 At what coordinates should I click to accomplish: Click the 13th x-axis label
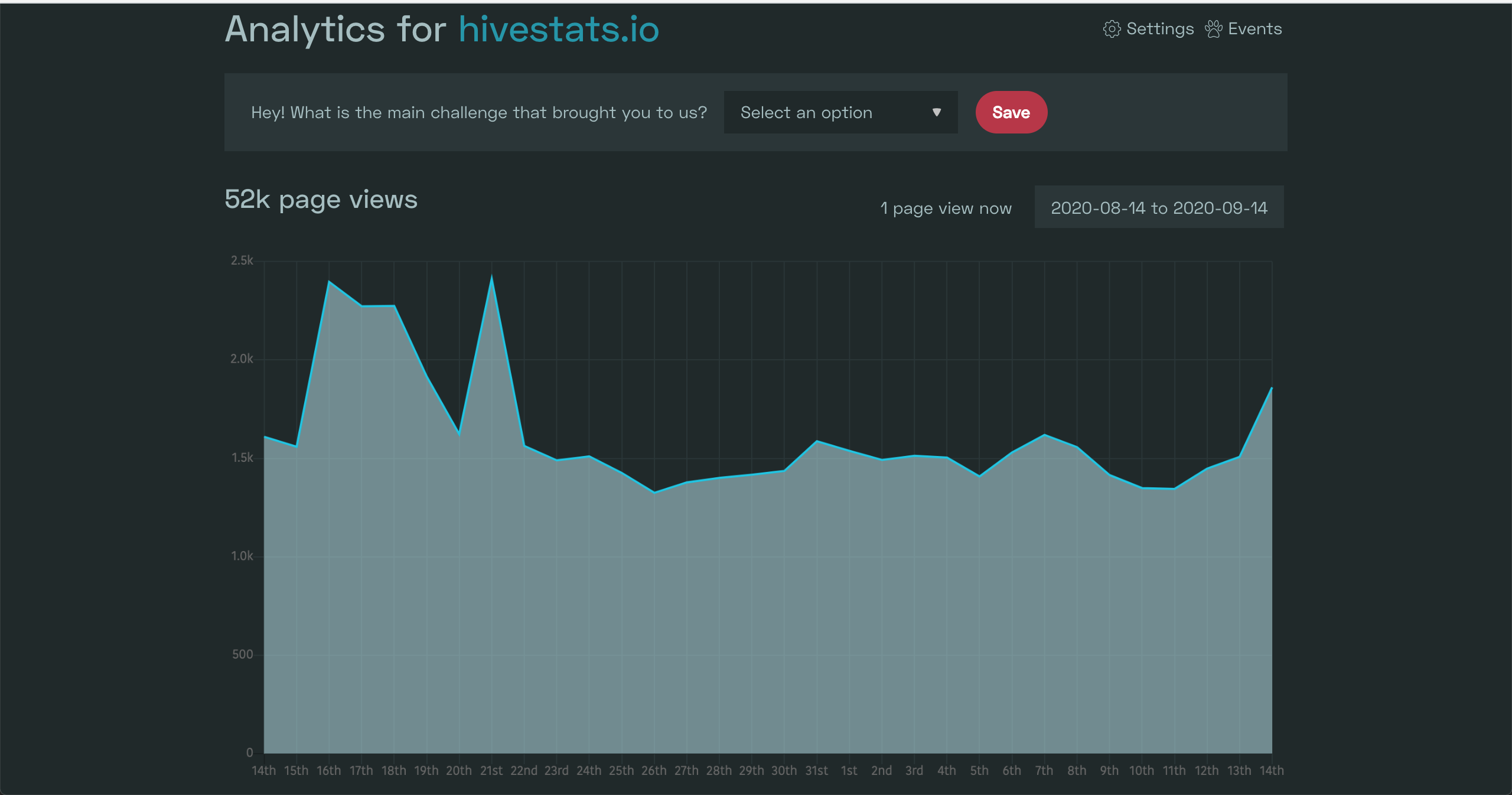1239,771
